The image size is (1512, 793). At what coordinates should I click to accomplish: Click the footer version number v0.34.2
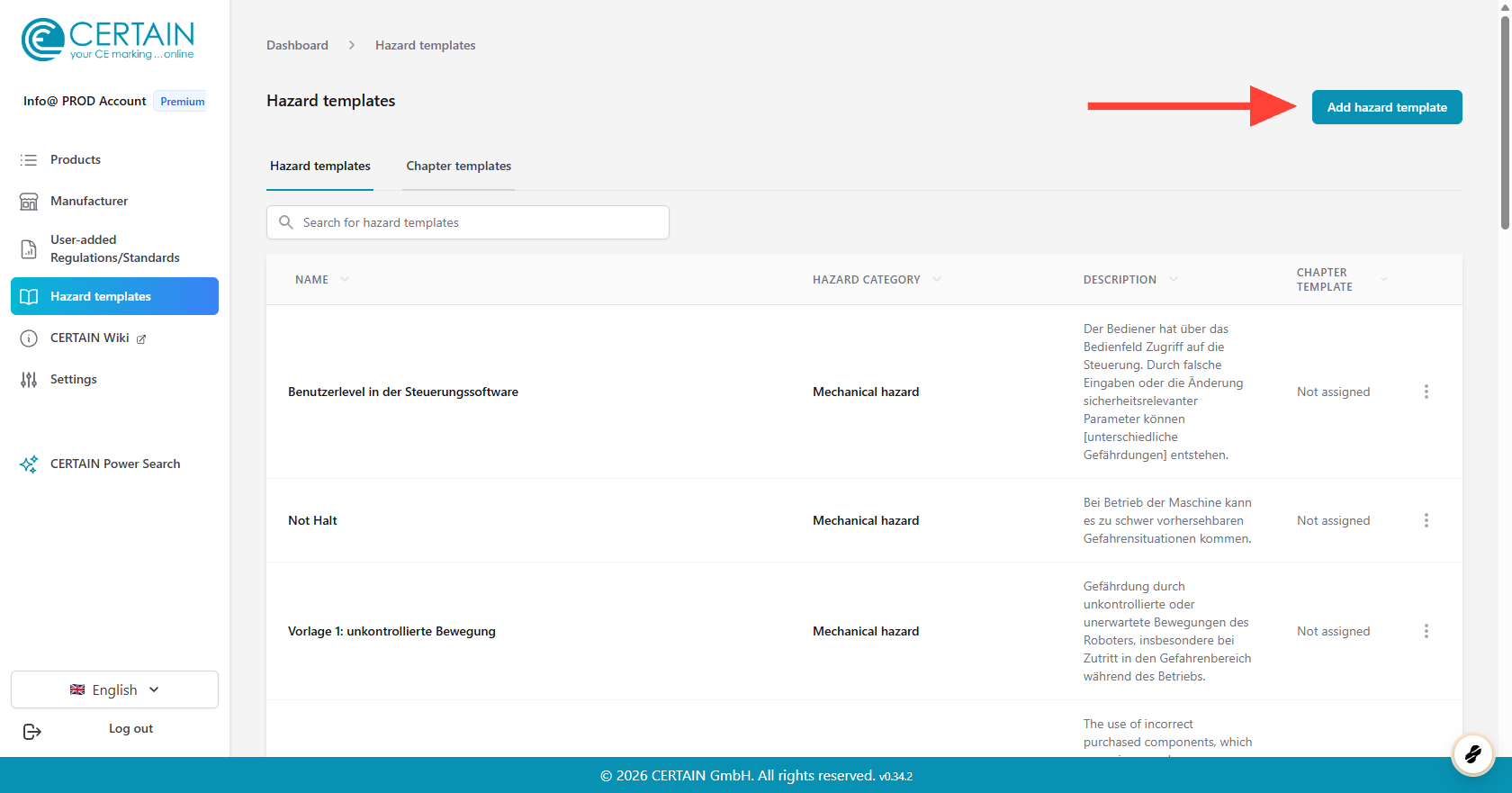click(895, 777)
